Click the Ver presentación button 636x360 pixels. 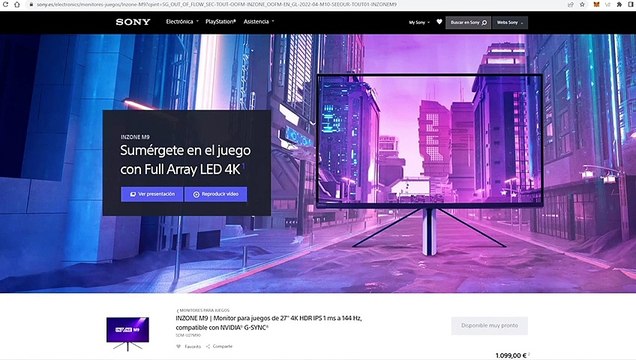[x=152, y=194]
